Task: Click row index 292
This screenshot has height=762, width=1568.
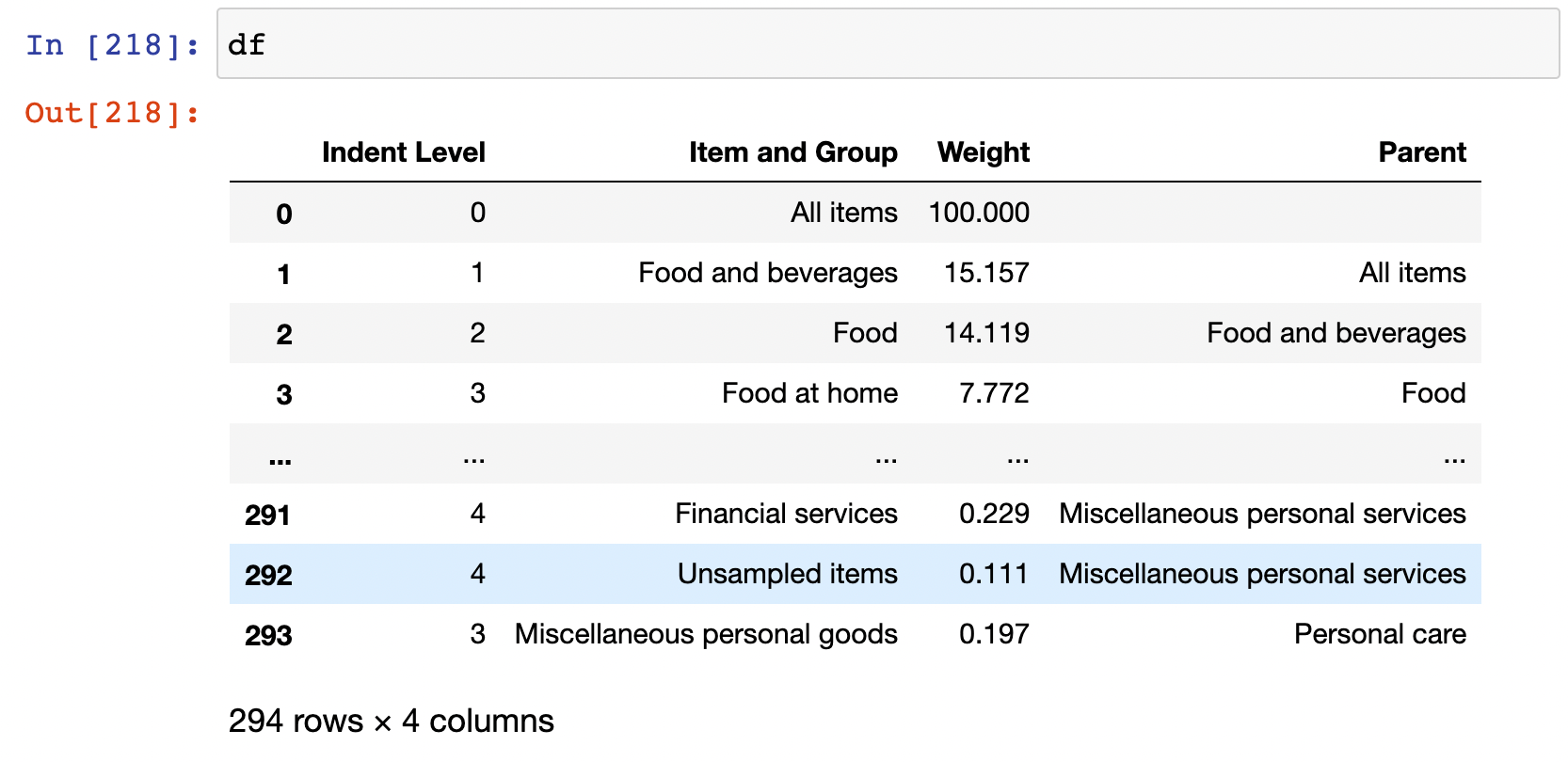Action: point(268,575)
